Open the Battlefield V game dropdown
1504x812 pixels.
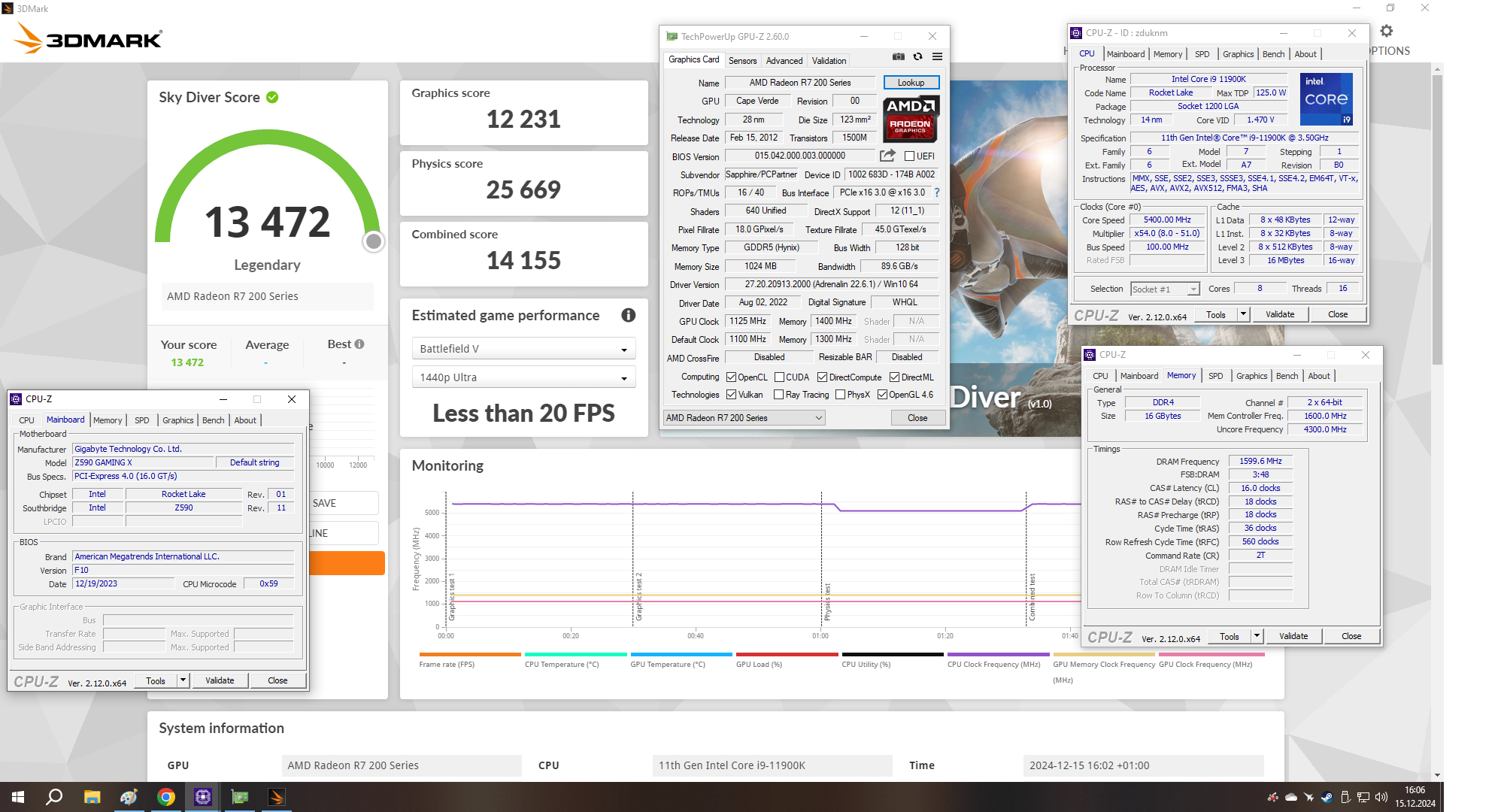(x=523, y=349)
